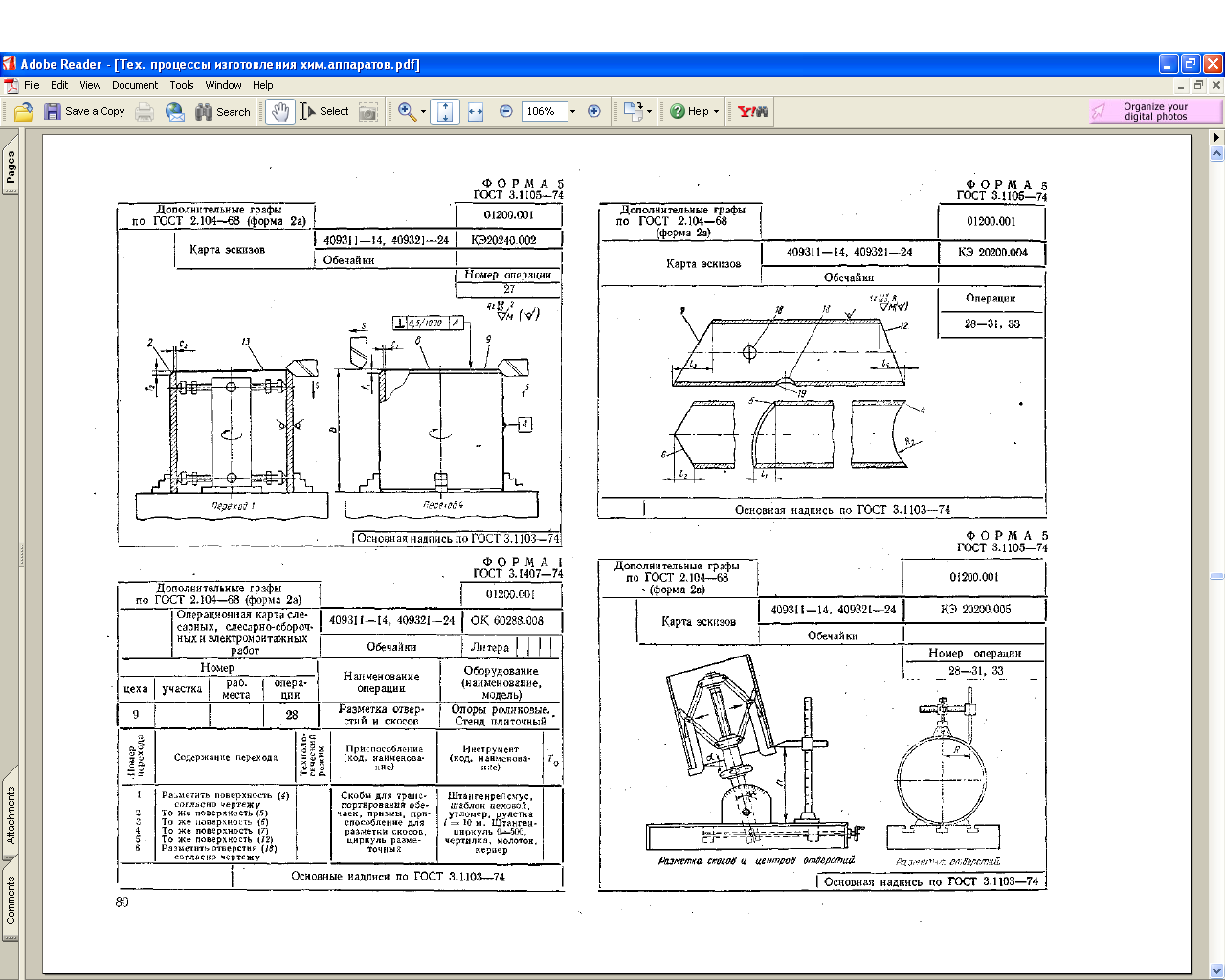The width and height of the screenshot is (1225, 980).
Task: Click the Rotate page icon
Action: click(633, 112)
